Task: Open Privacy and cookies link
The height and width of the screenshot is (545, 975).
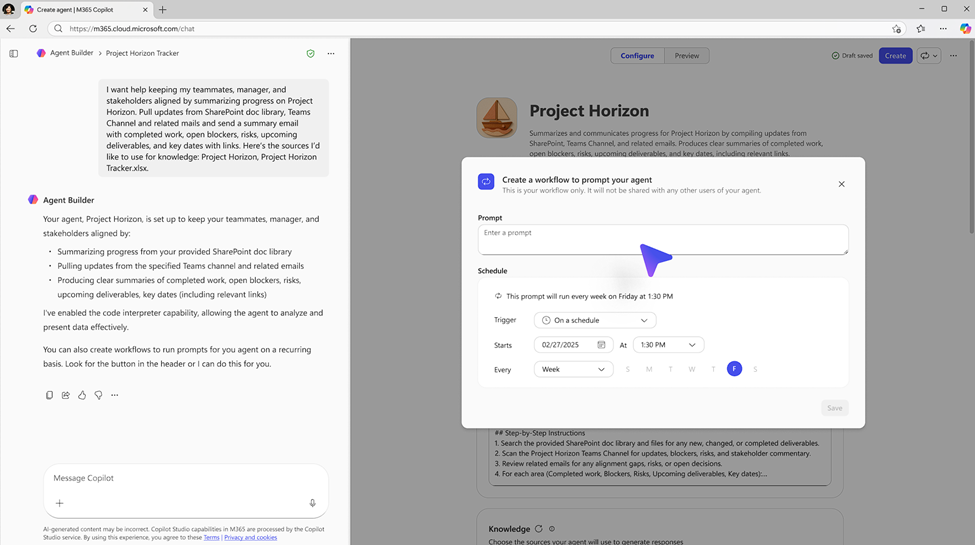Action: 251,538
